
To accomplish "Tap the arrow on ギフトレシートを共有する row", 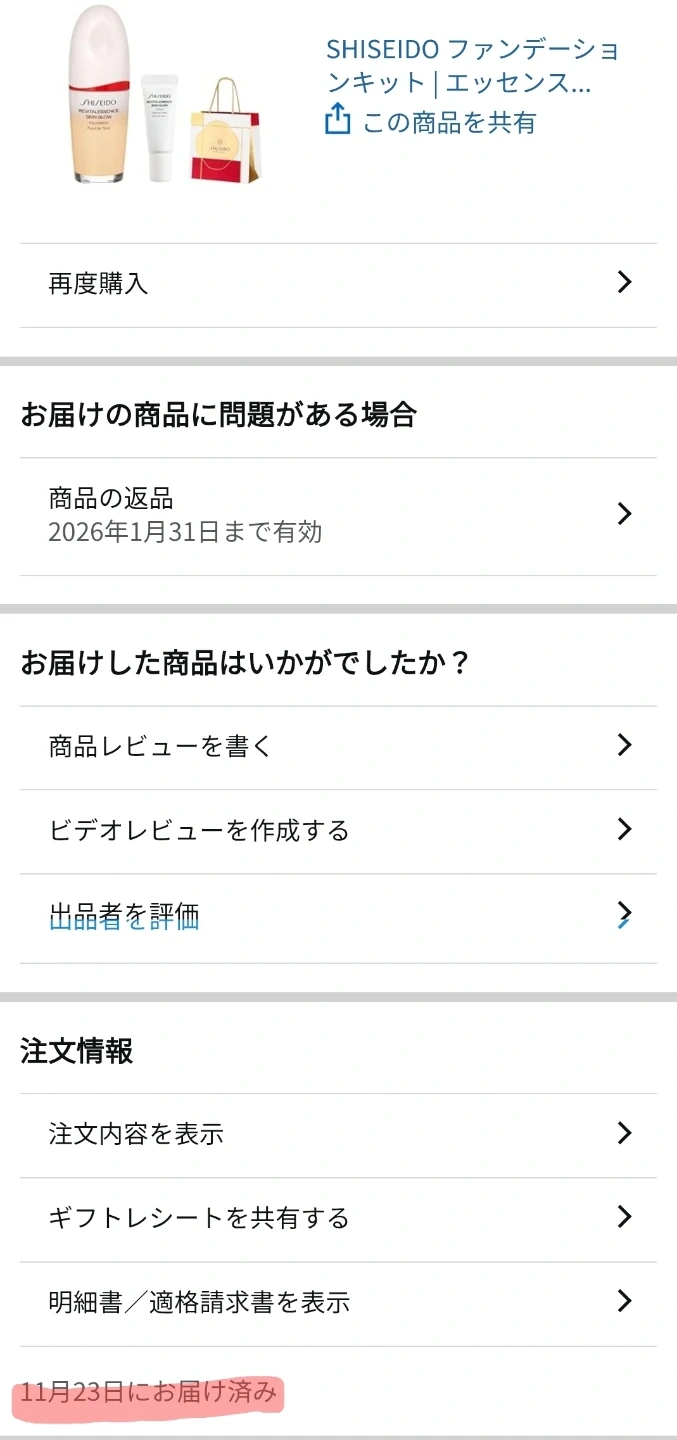I will pyautogui.click(x=625, y=1217).
